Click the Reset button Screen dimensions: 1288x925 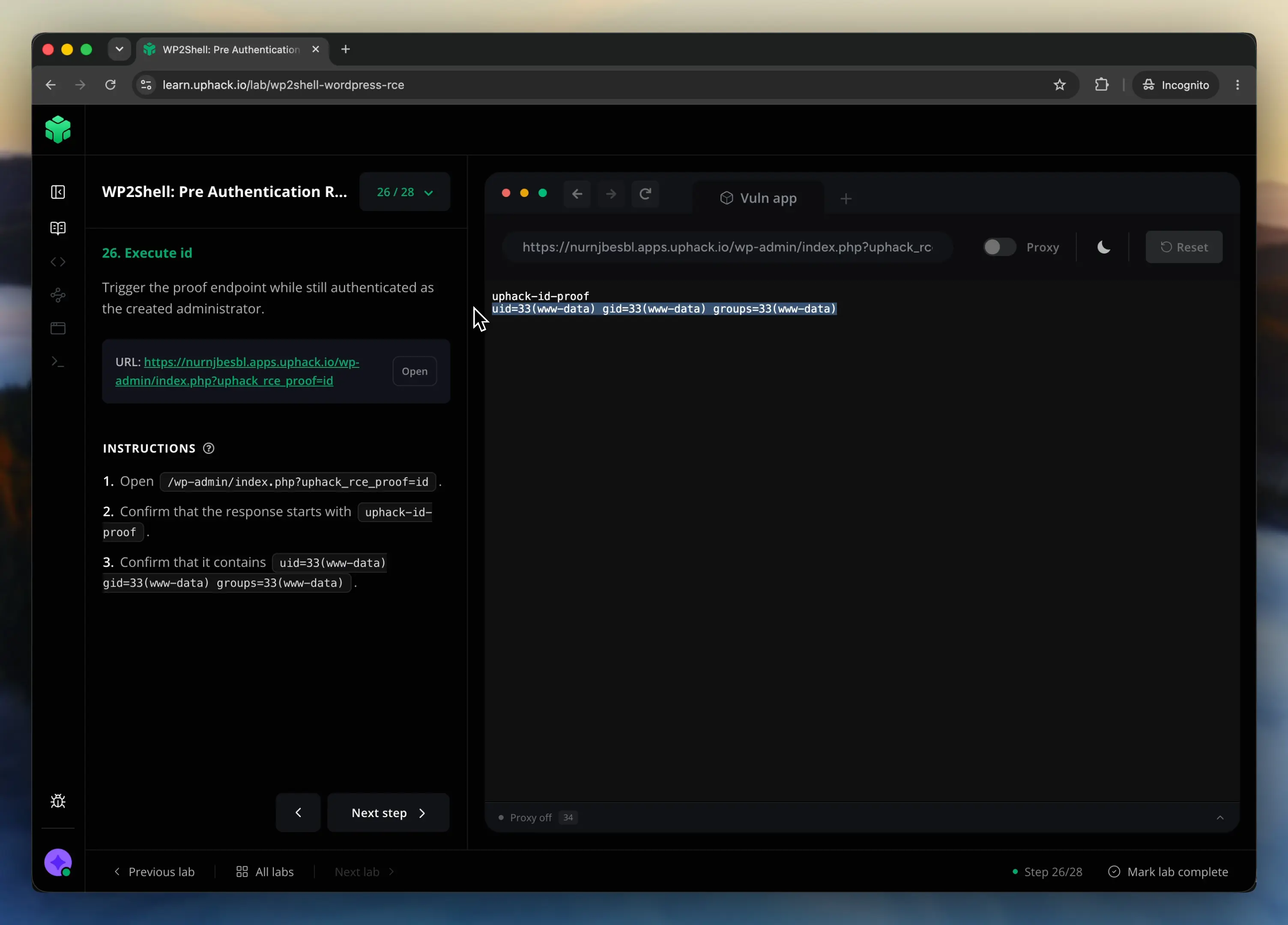point(1184,247)
